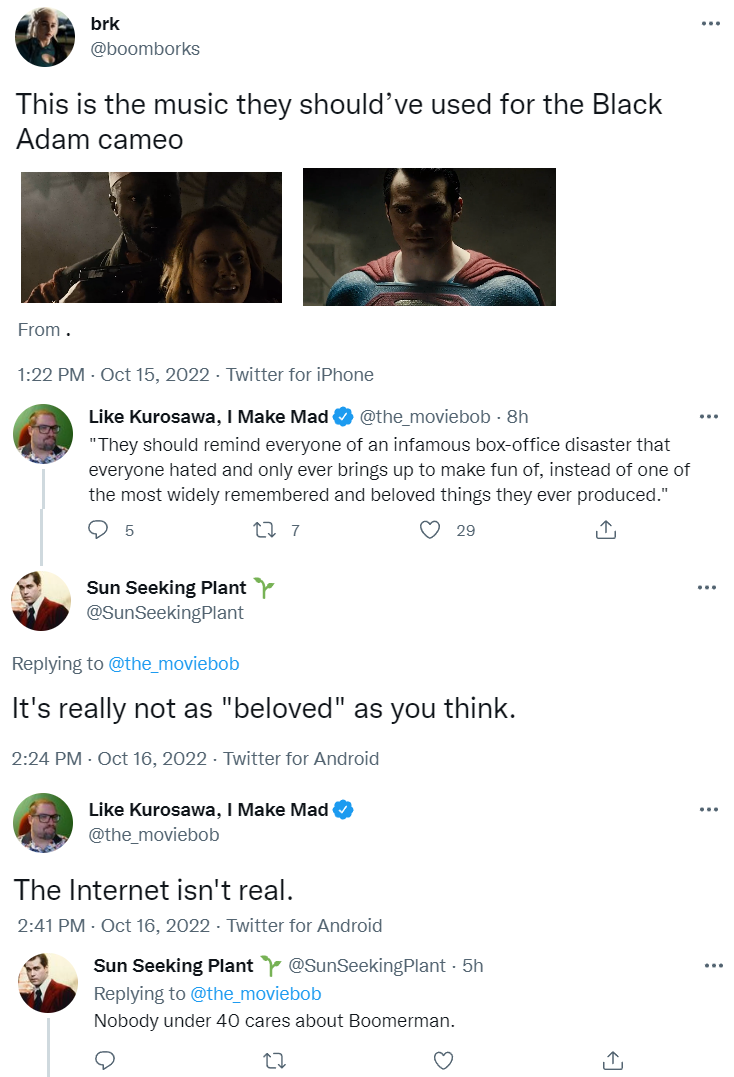Open more options on "not as beloved" tweet
The height and width of the screenshot is (1077, 734).
tap(706, 588)
